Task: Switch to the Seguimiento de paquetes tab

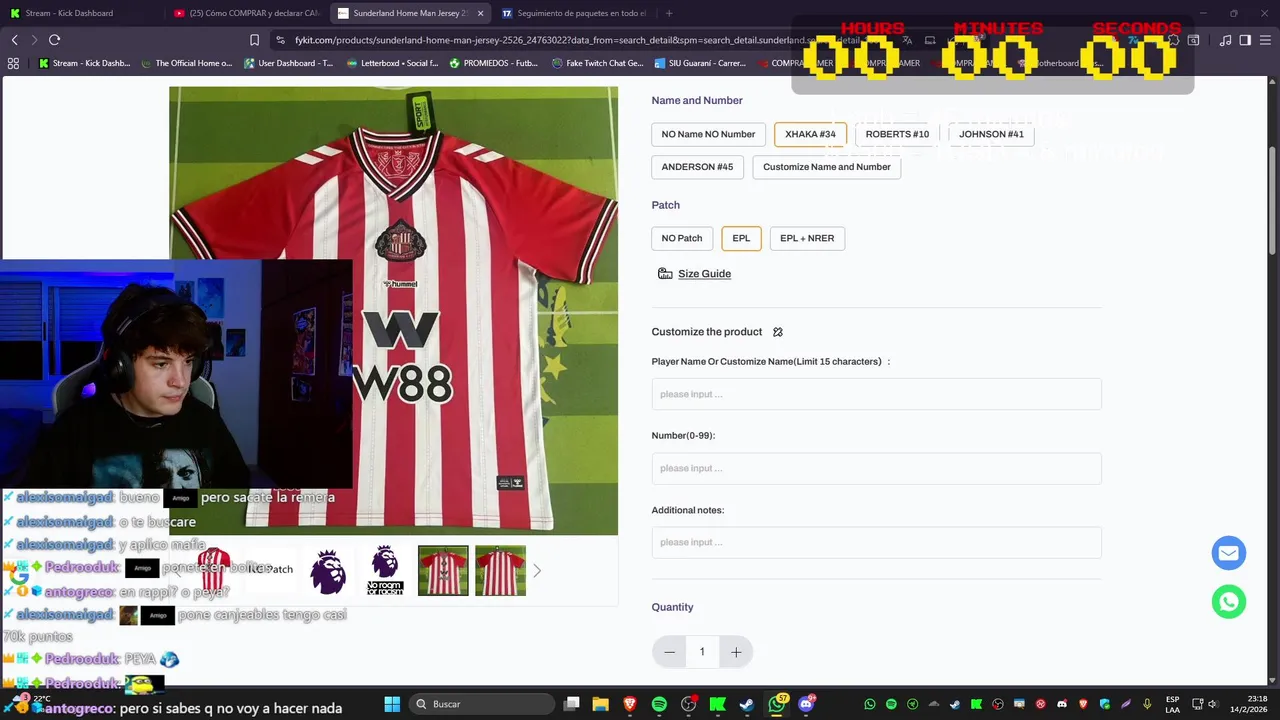Action: (x=576, y=13)
